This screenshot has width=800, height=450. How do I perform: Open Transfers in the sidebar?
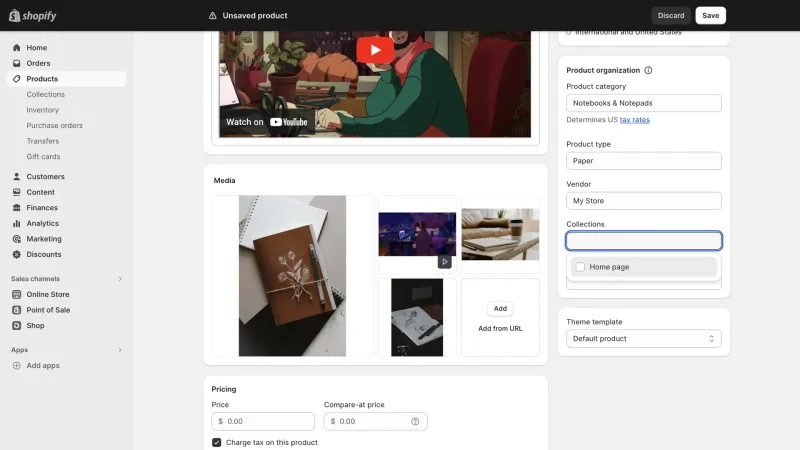pyautogui.click(x=42, y=141)
